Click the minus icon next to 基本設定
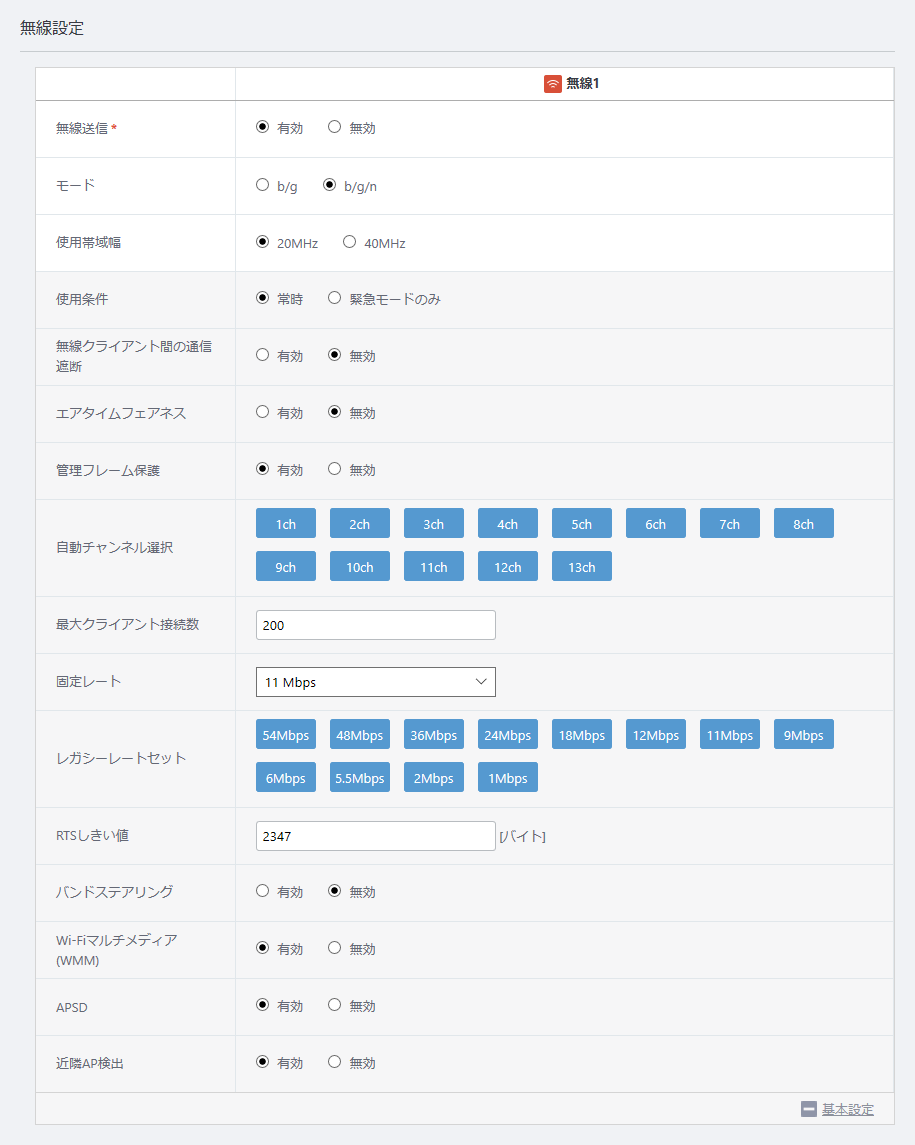Image resolution: width=915 pixels, height=1145 pixels. pyautogui.click(x=808, y=1108)
